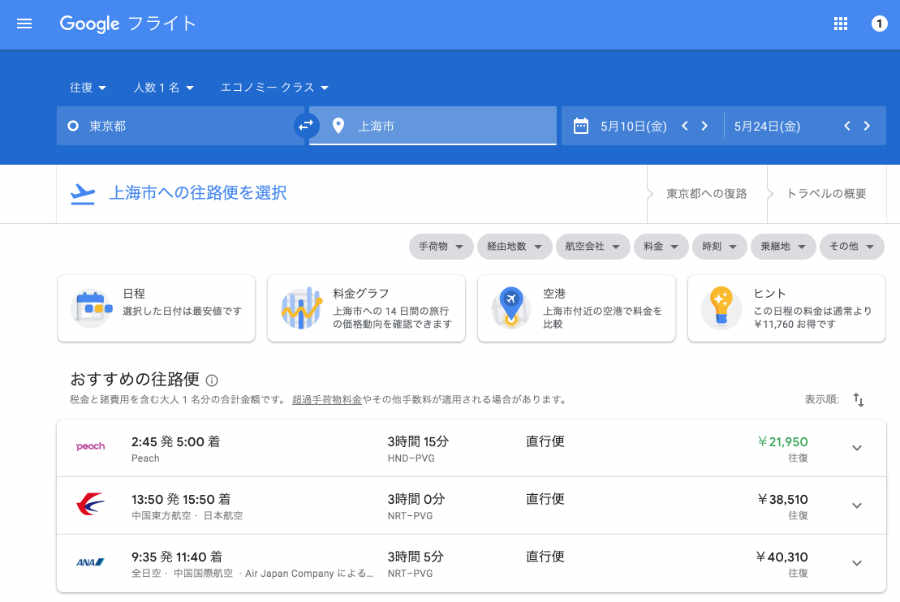Click the departing airplane icon
The image size is (900, 602).
tap(82, 194)
